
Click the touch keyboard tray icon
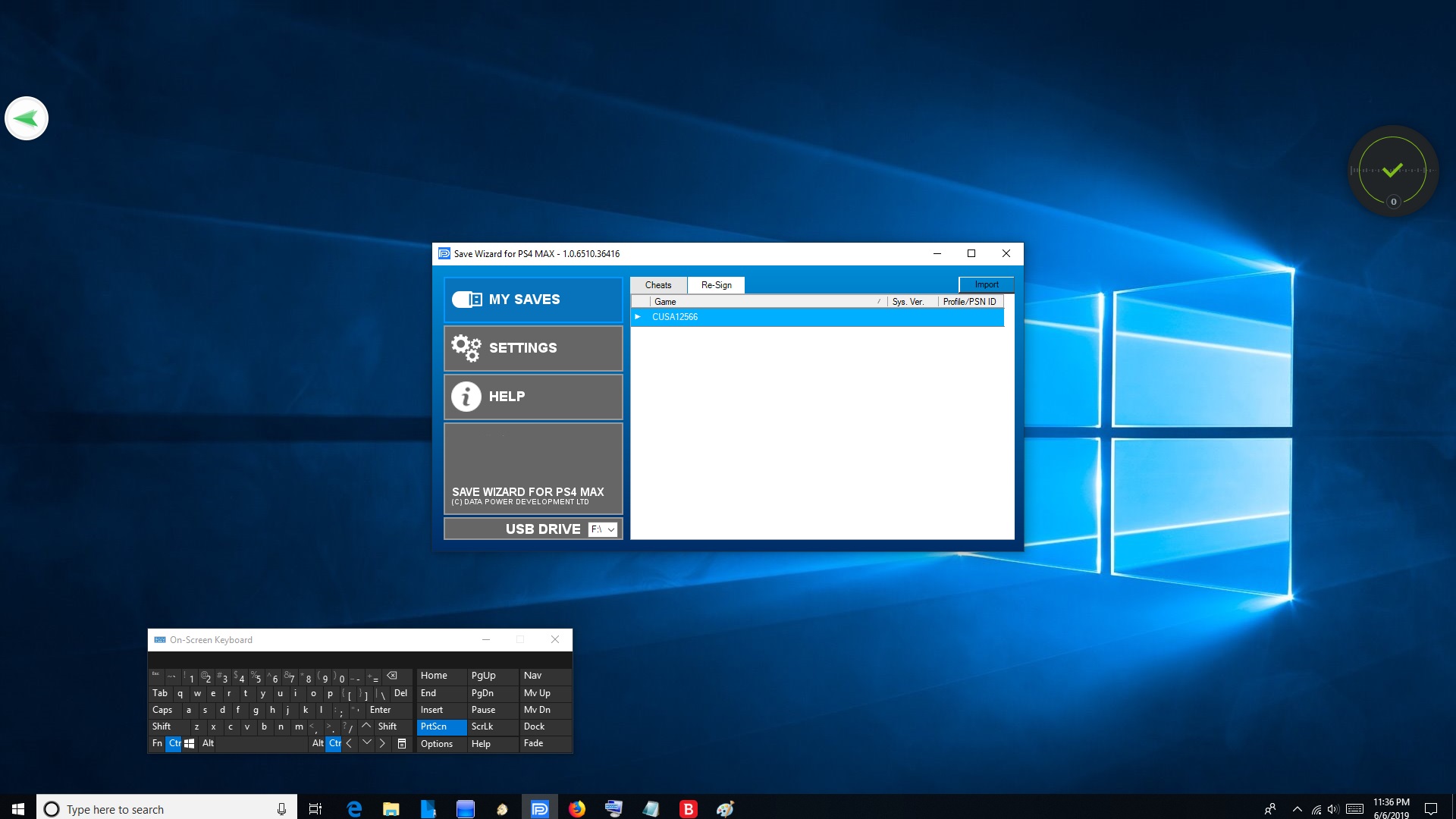click(1355, 809)
